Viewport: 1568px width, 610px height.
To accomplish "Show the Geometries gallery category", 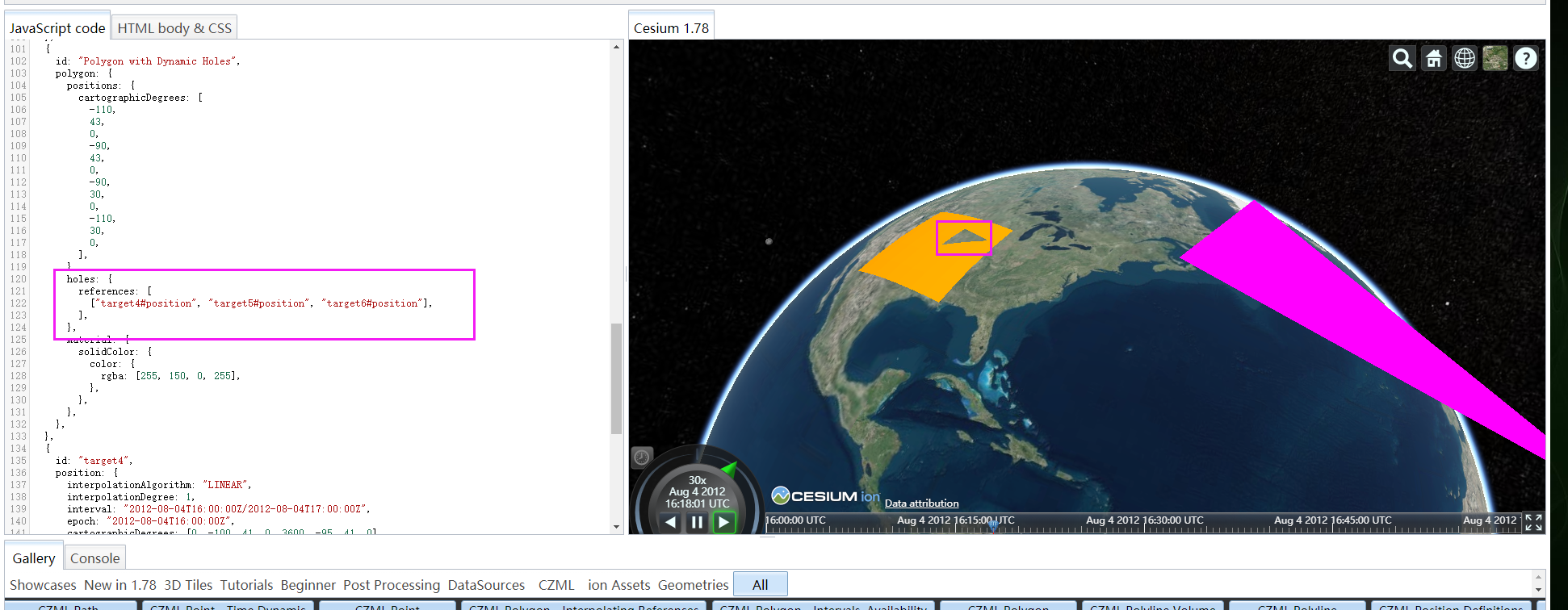I will [693, 585].
